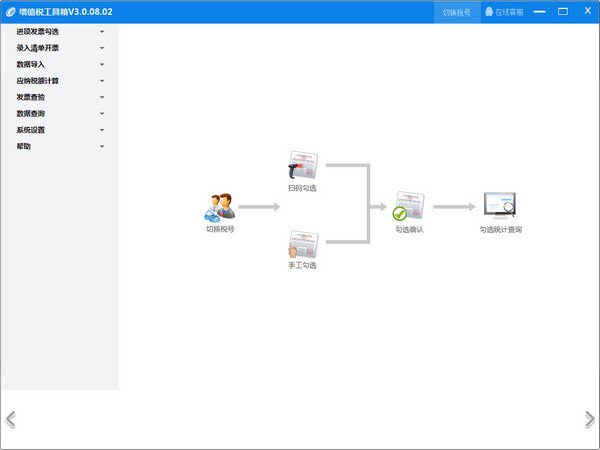This screenshot has width=600, height=450.
Task: Expand the 数据导入 dropdown arrow
Action: [x=102, y=64]
